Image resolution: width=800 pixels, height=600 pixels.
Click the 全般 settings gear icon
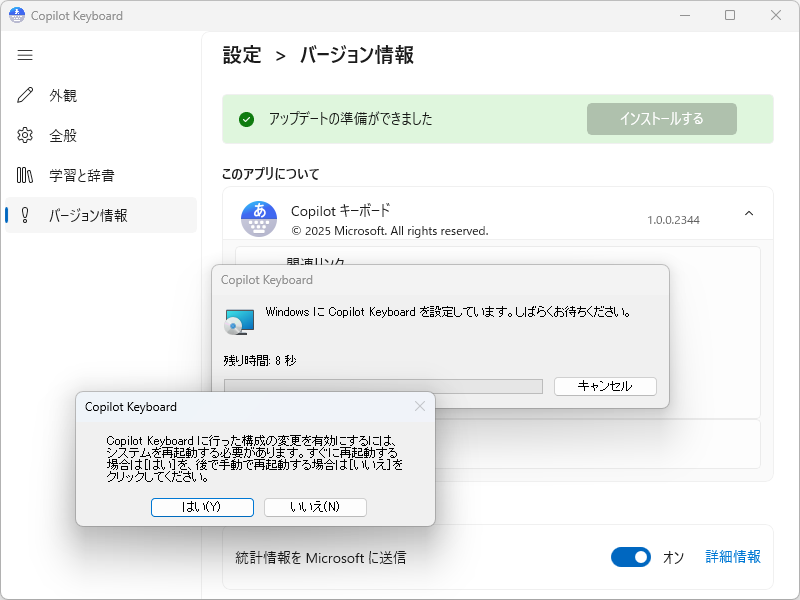pos(25,135)
